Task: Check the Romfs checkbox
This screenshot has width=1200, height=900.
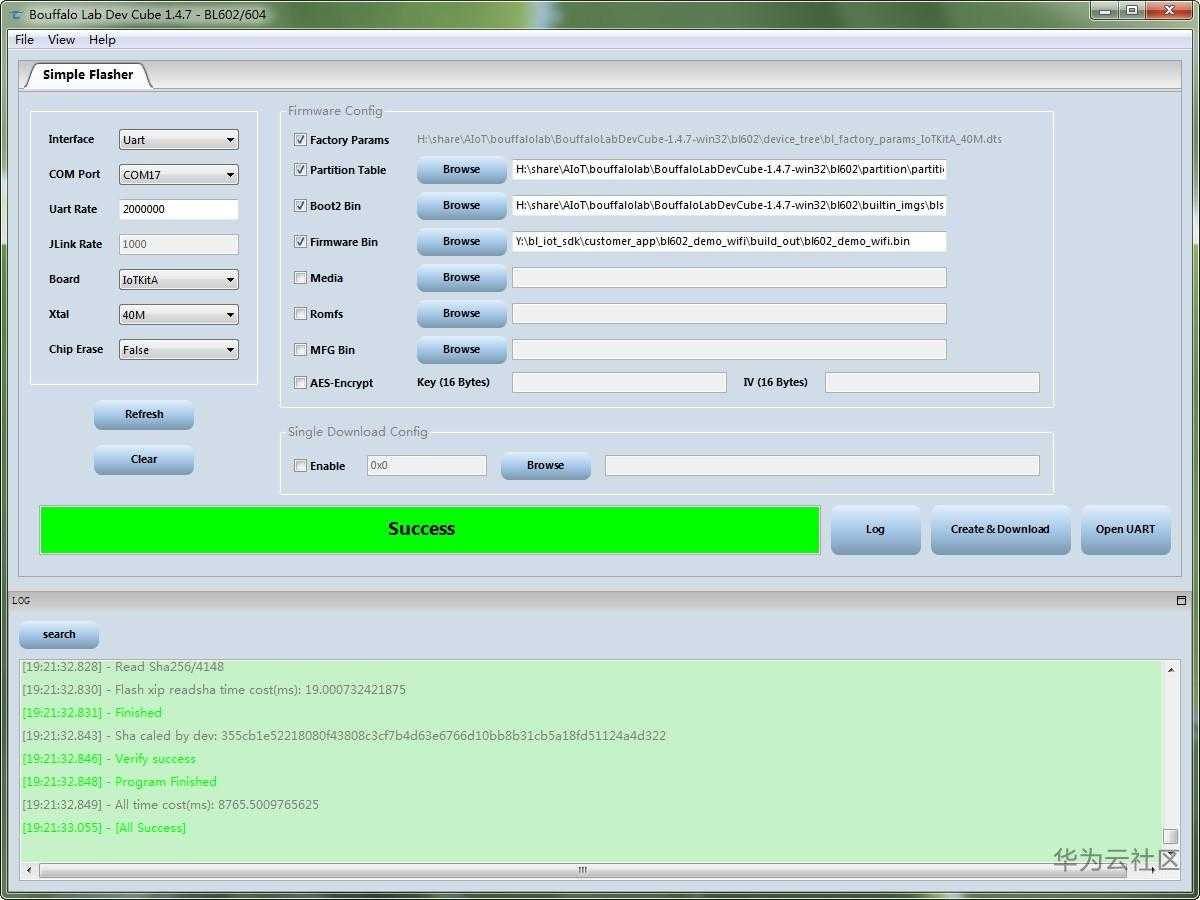Action: click(300, 314)
